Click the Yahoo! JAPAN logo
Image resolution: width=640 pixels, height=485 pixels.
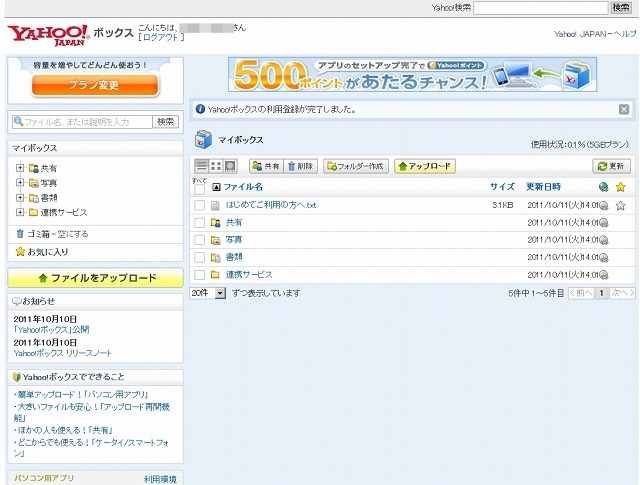click(48, 35)
